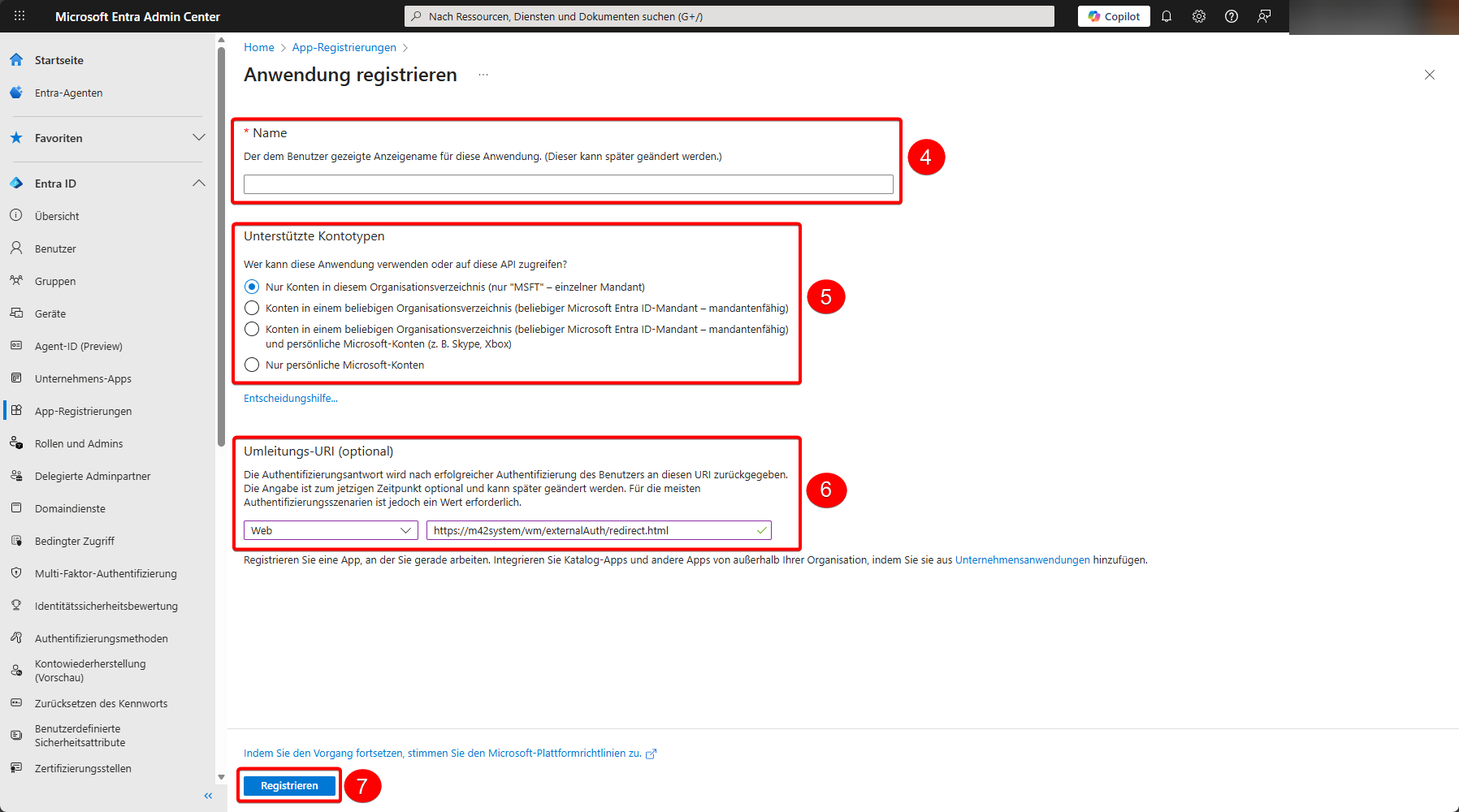Click the help question mark icon
The image size is (1459, 812).
1232,16
